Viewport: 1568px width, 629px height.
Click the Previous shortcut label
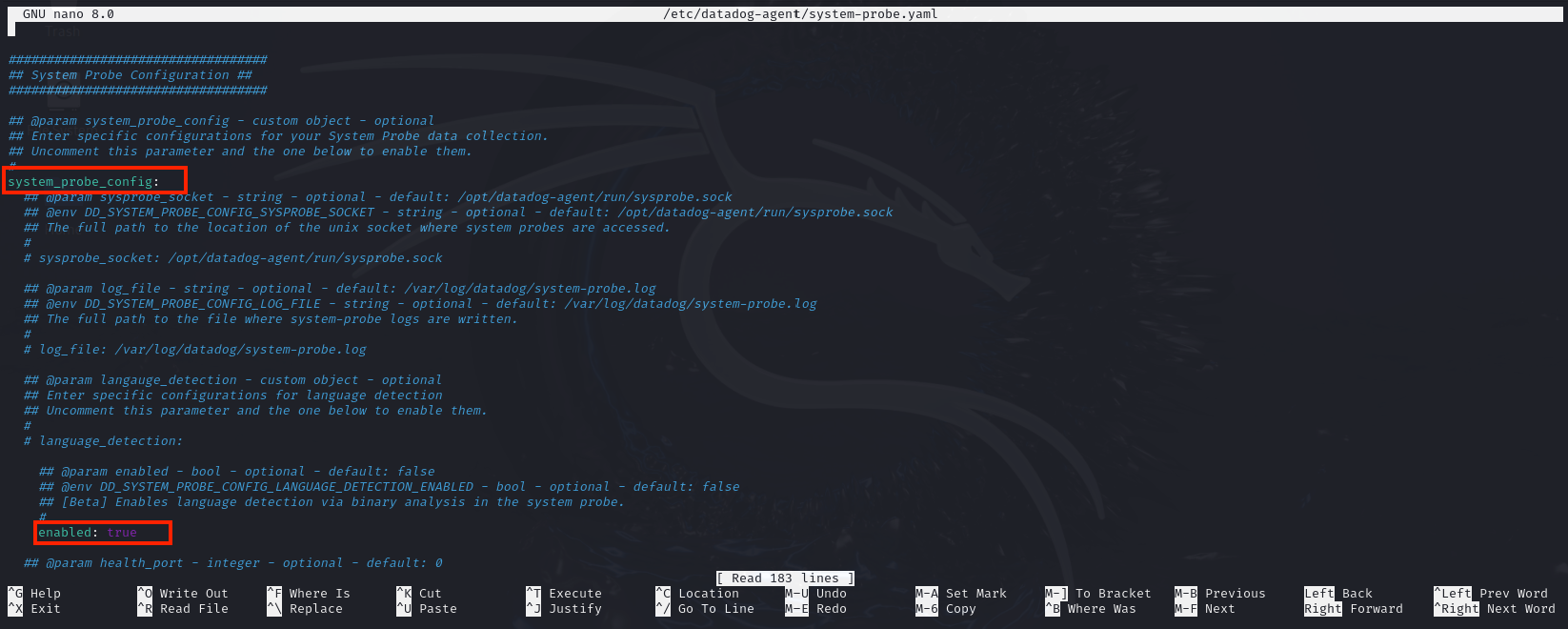[x=1219, y=594]
